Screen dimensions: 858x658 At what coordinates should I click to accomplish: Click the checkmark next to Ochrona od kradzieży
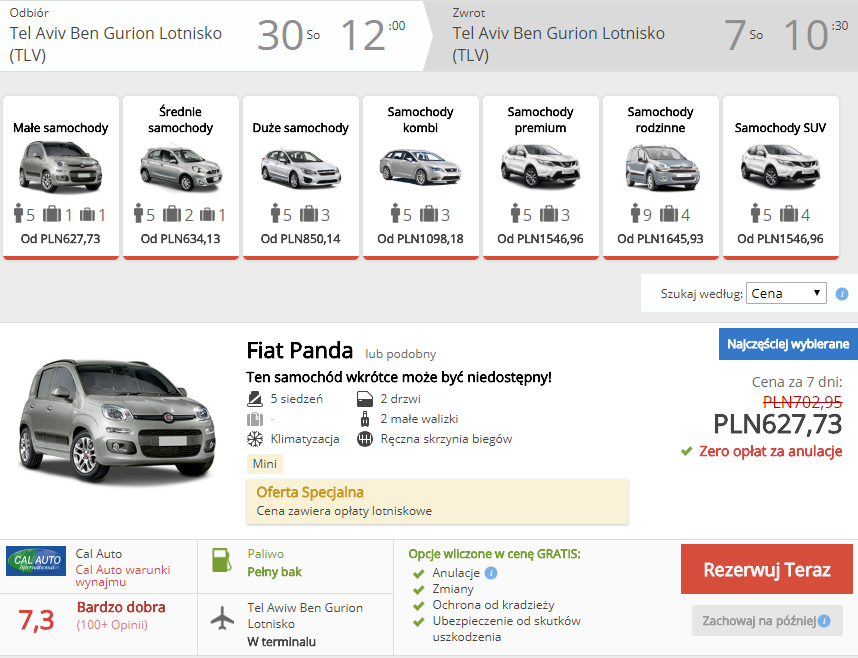pos(419,606)
